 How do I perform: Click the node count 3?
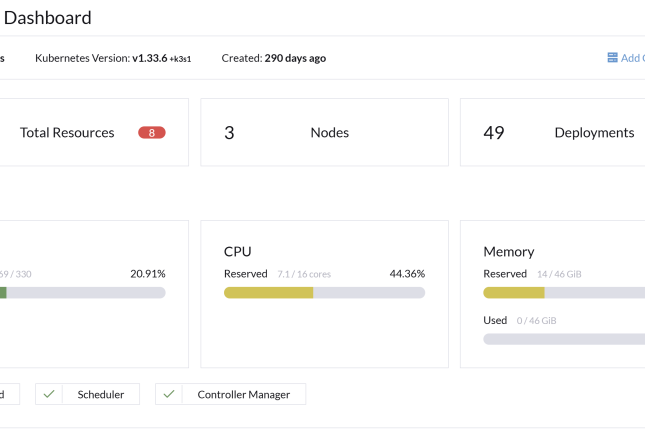(229, 132)
